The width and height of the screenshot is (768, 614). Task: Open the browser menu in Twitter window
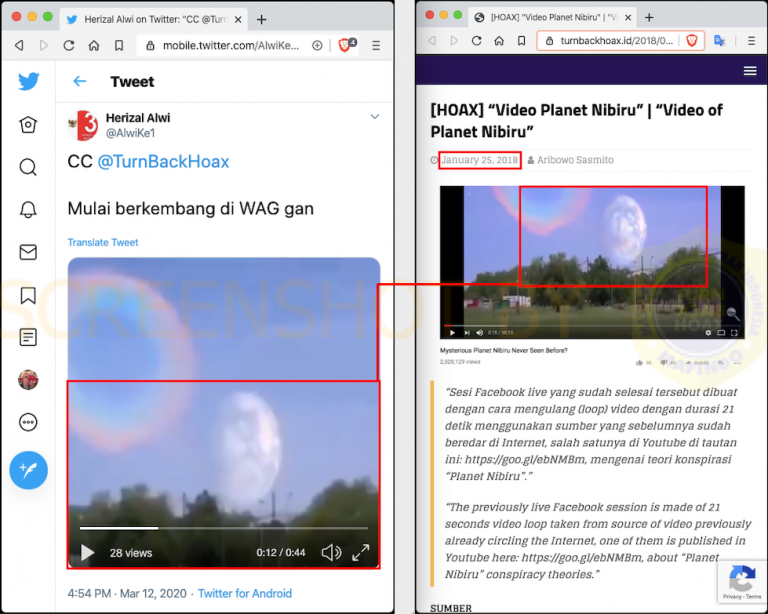[x=376, y=46]
